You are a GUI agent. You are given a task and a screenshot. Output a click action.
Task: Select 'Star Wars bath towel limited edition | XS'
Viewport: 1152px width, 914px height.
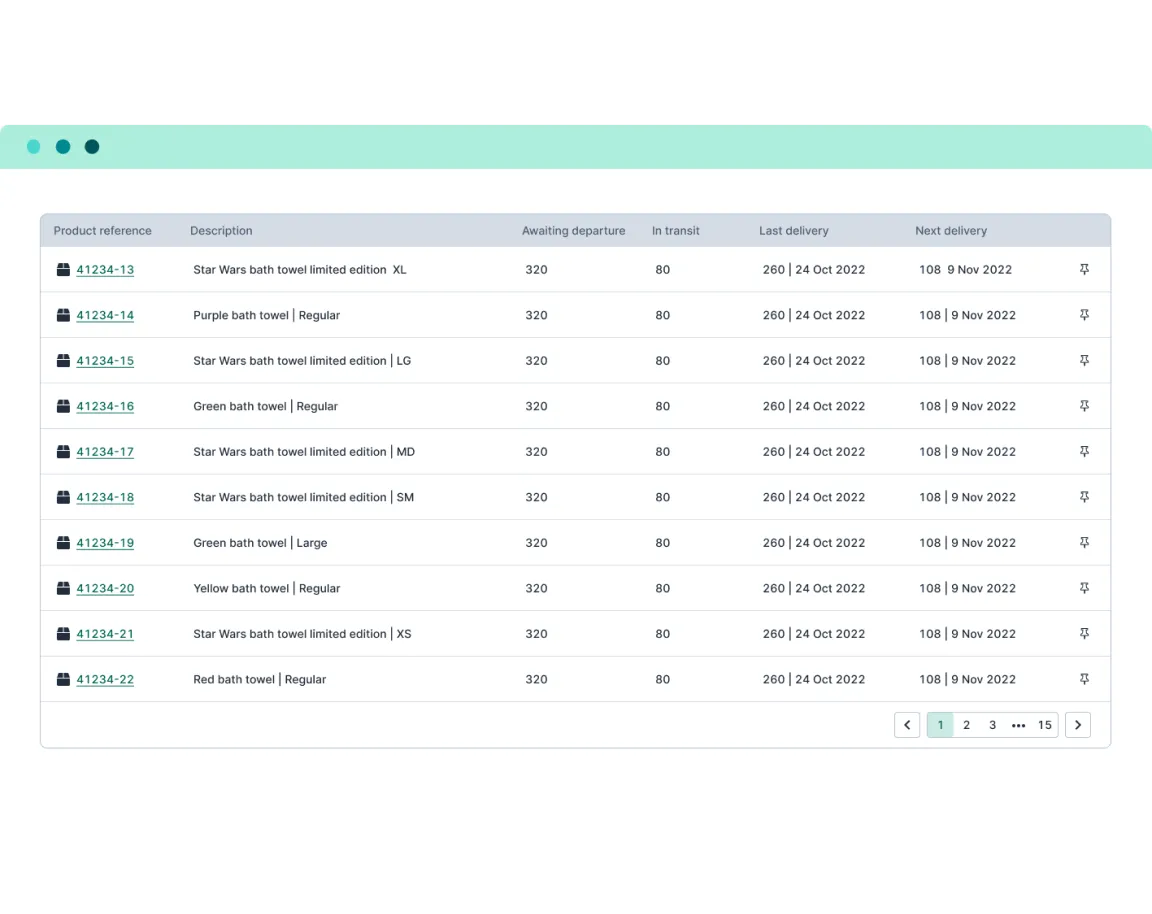pyautogui.click(x=302, y=634)
